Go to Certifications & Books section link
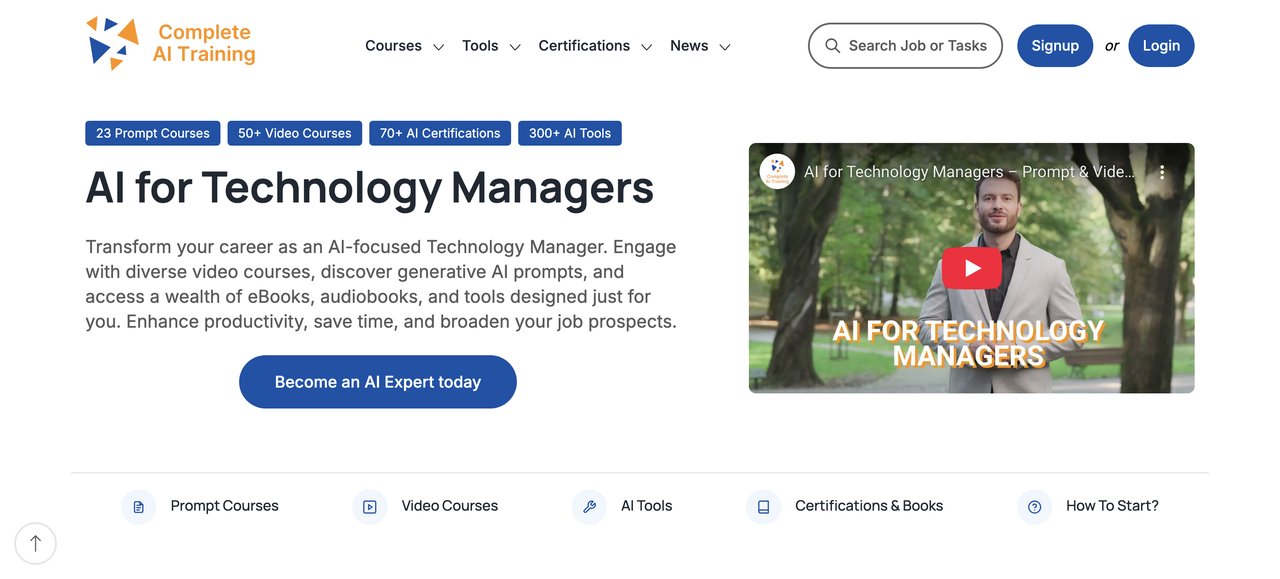Screen dimensions: 1280x579 (869, 506)
